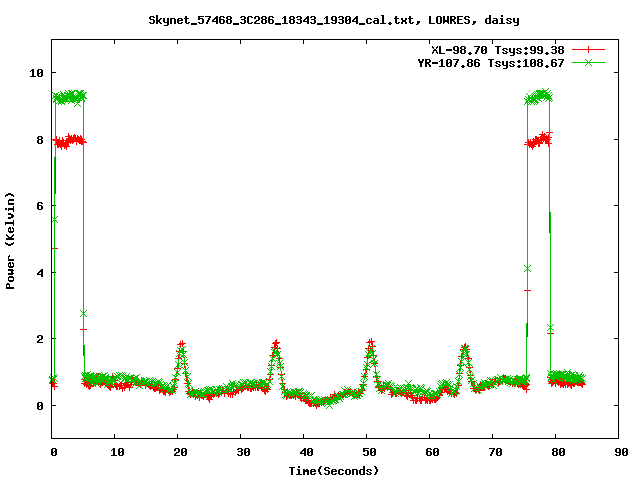Viewport: 640px width, 480px height.
Task: Click y-axis tick label 2
Action: tap(40, 339)
